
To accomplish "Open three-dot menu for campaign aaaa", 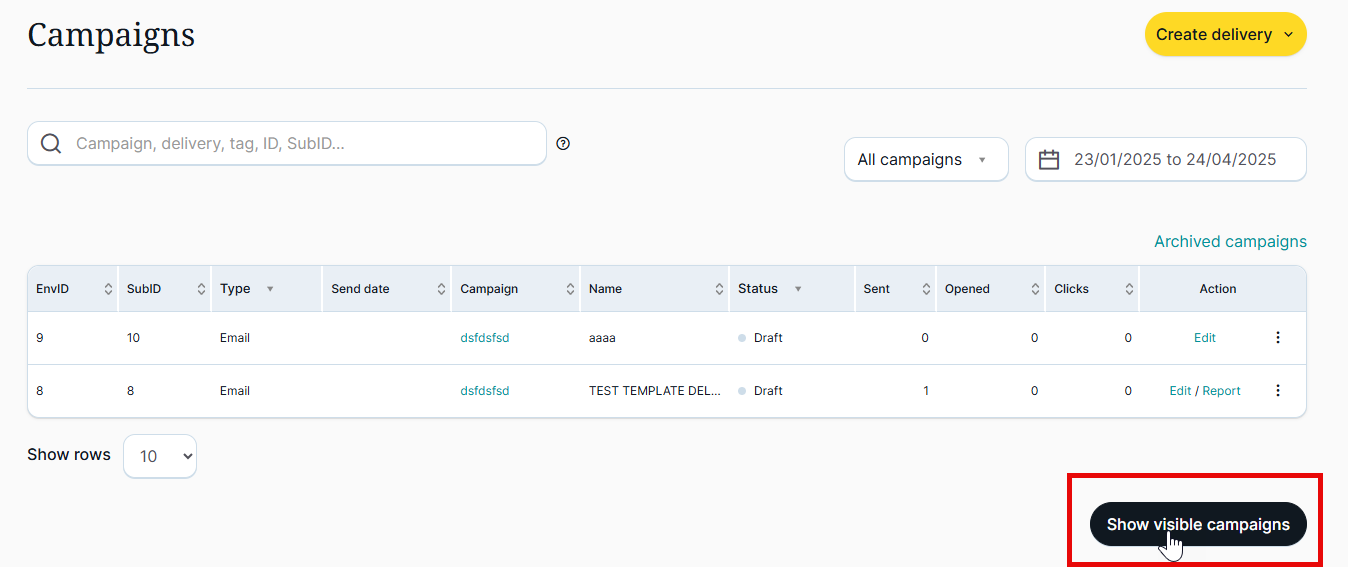I will (x=1277, y=338).
